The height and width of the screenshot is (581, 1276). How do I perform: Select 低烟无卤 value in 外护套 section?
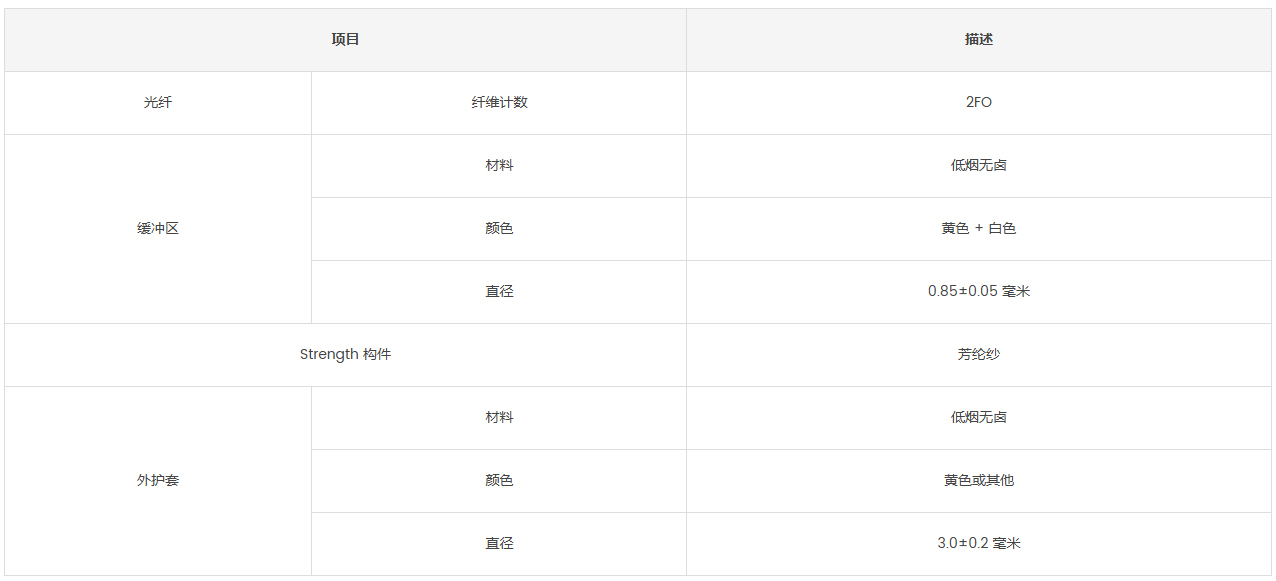pos(979,418)
